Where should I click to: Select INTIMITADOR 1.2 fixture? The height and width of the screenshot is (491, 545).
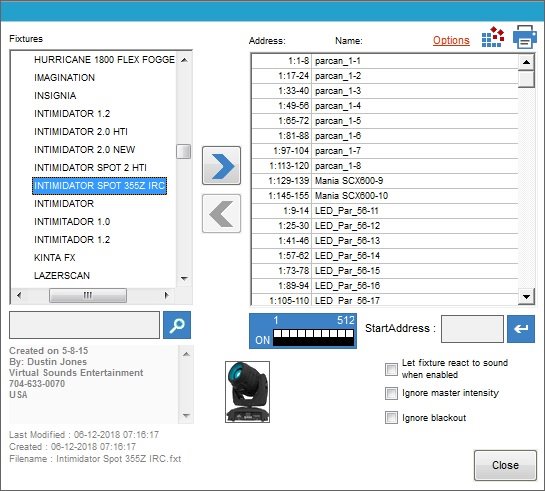click(72, 240)
